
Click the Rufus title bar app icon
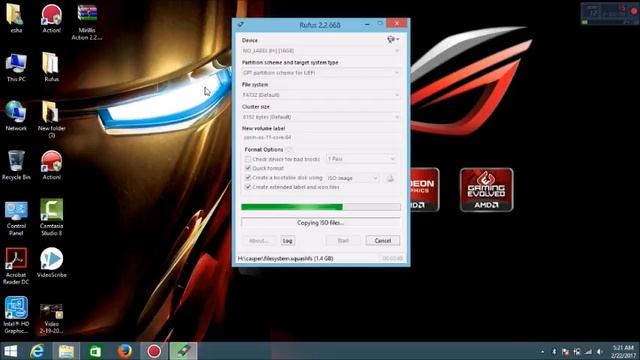coord(241,24)
